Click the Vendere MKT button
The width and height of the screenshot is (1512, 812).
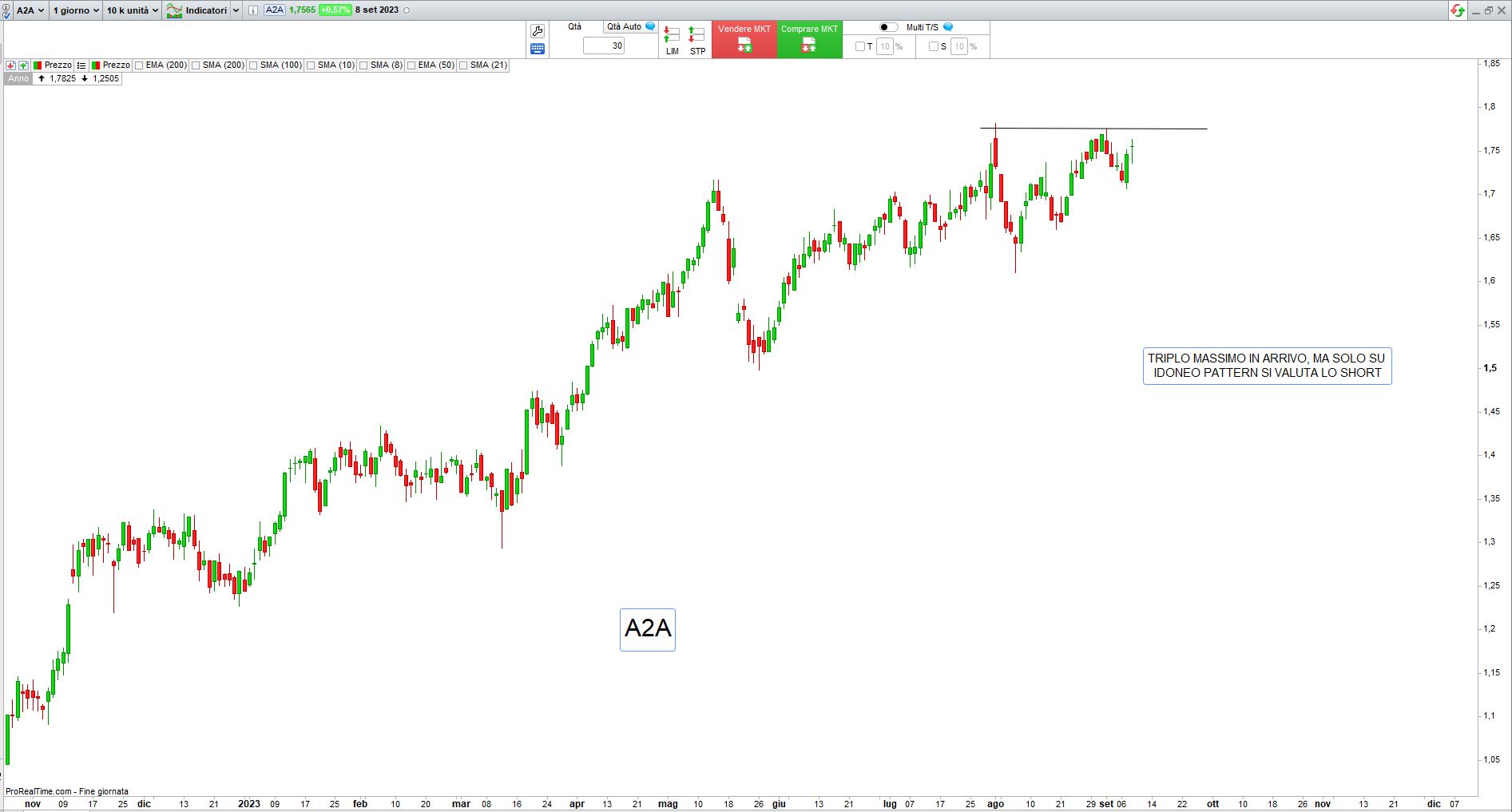pyautogui.click(x=744, y=40)
